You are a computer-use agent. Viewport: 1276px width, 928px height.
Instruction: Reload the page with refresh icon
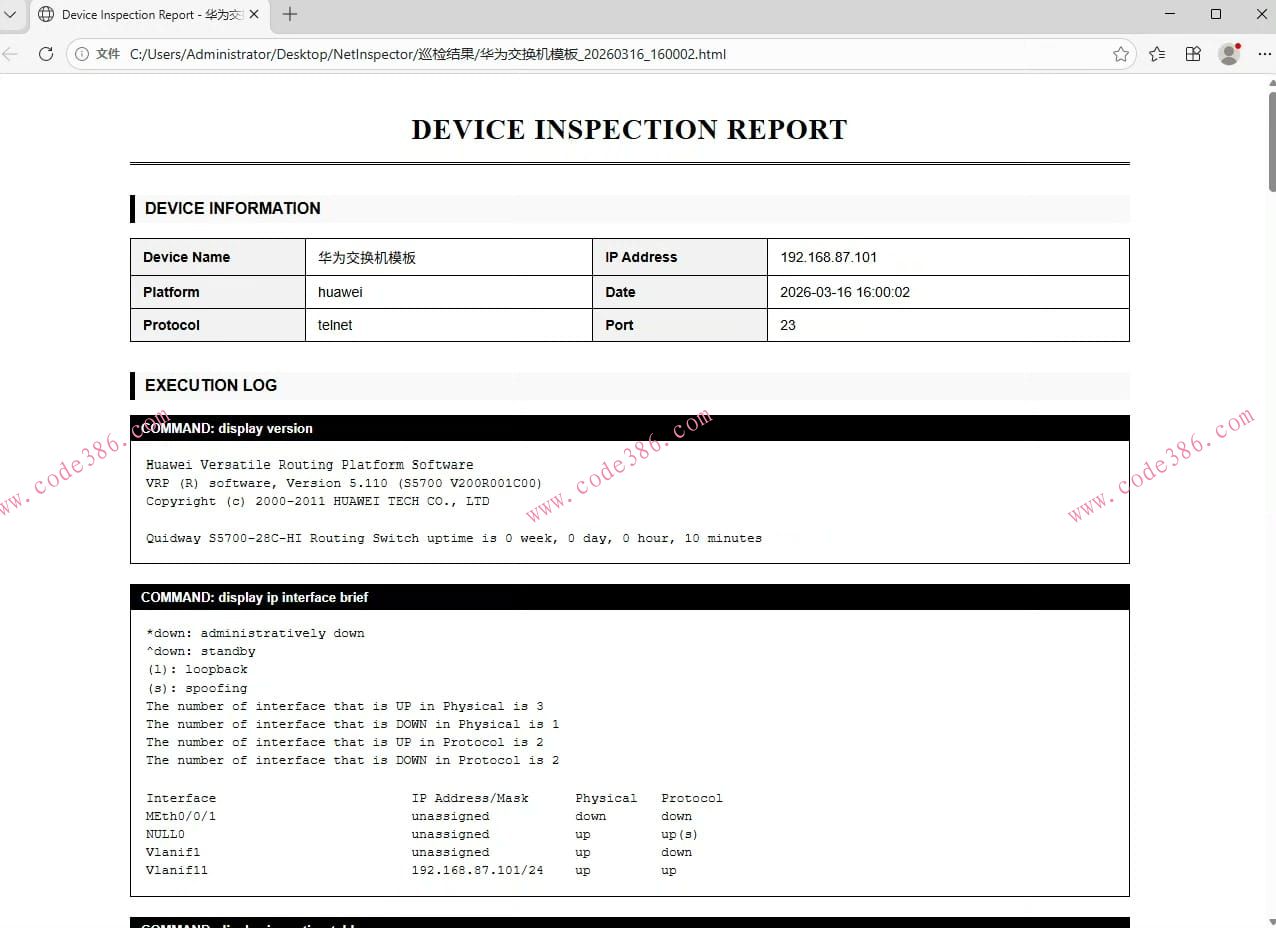pos(45,54)
